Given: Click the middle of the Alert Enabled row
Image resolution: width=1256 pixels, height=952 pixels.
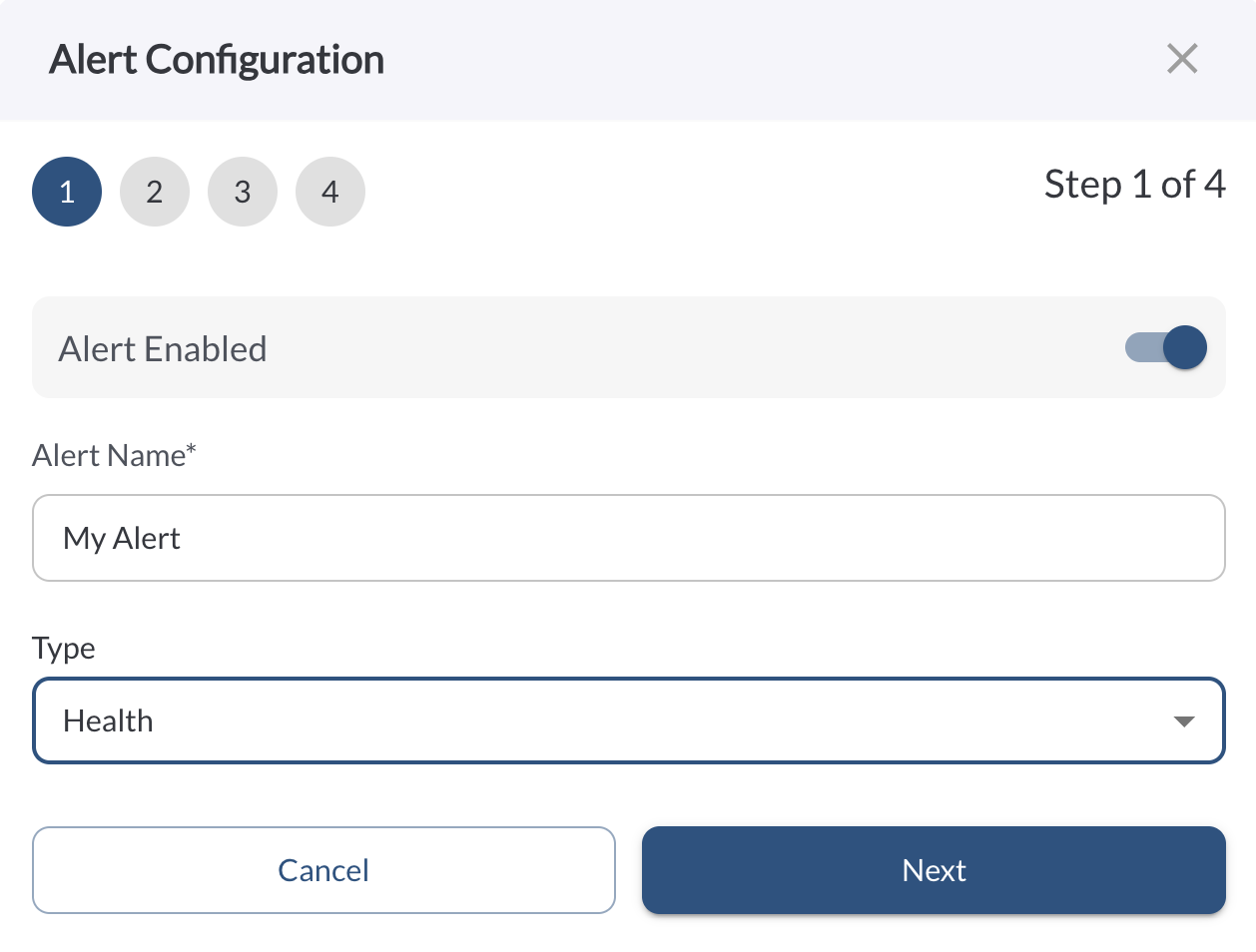Looking at the screenshot, I should 628,347.
